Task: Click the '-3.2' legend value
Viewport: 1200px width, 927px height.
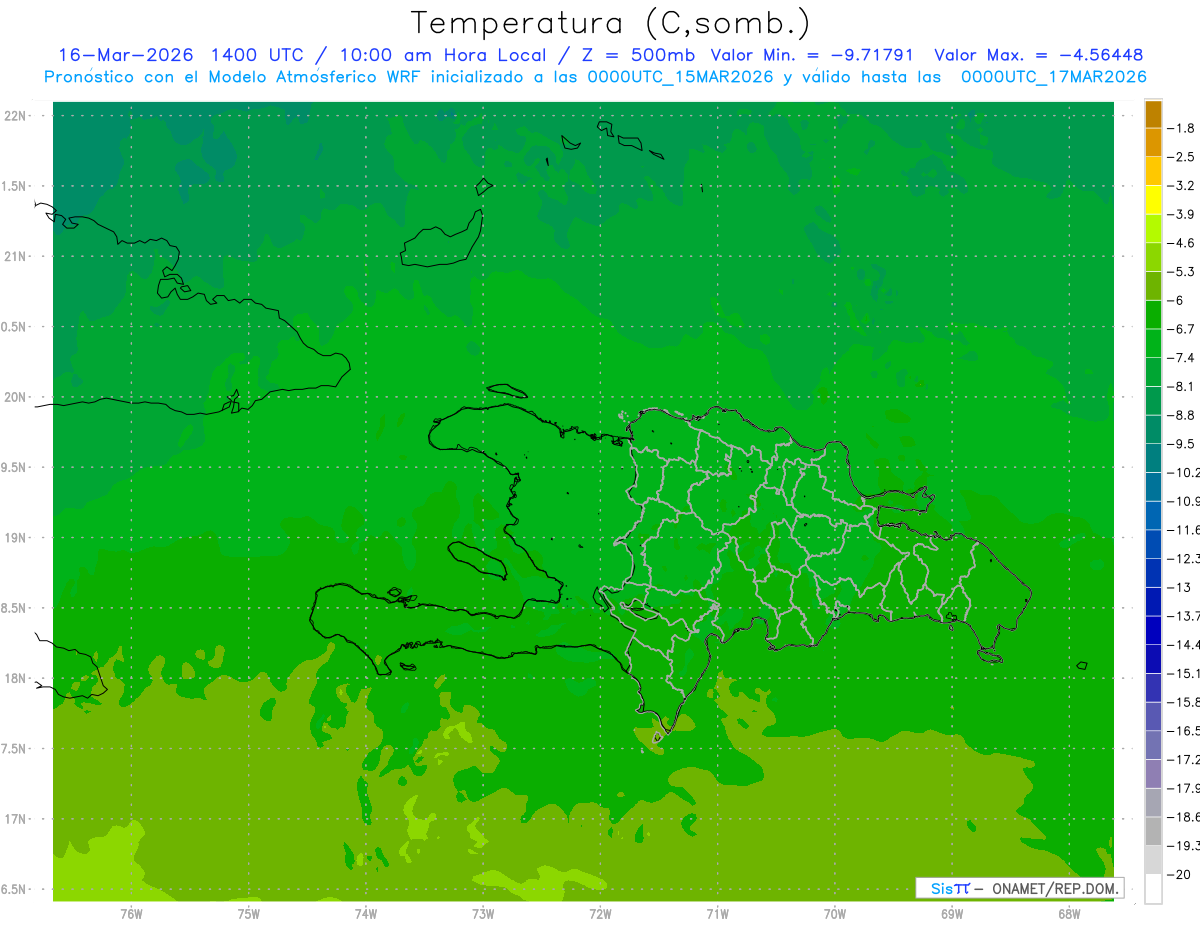Action: [1182, 186]
